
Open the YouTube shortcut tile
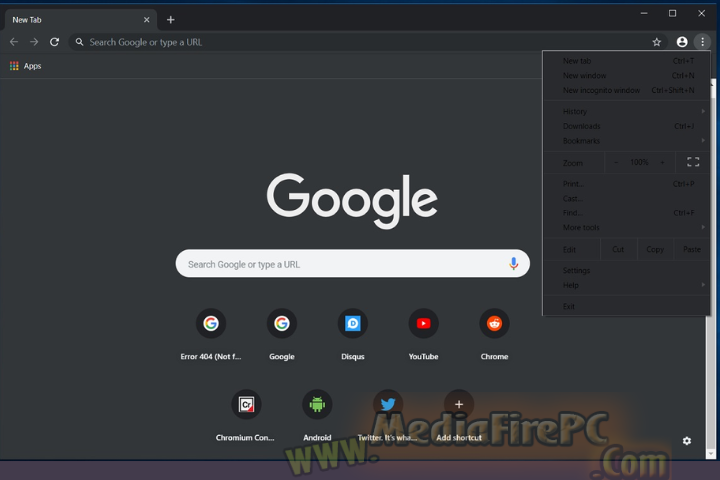[423, 334]
